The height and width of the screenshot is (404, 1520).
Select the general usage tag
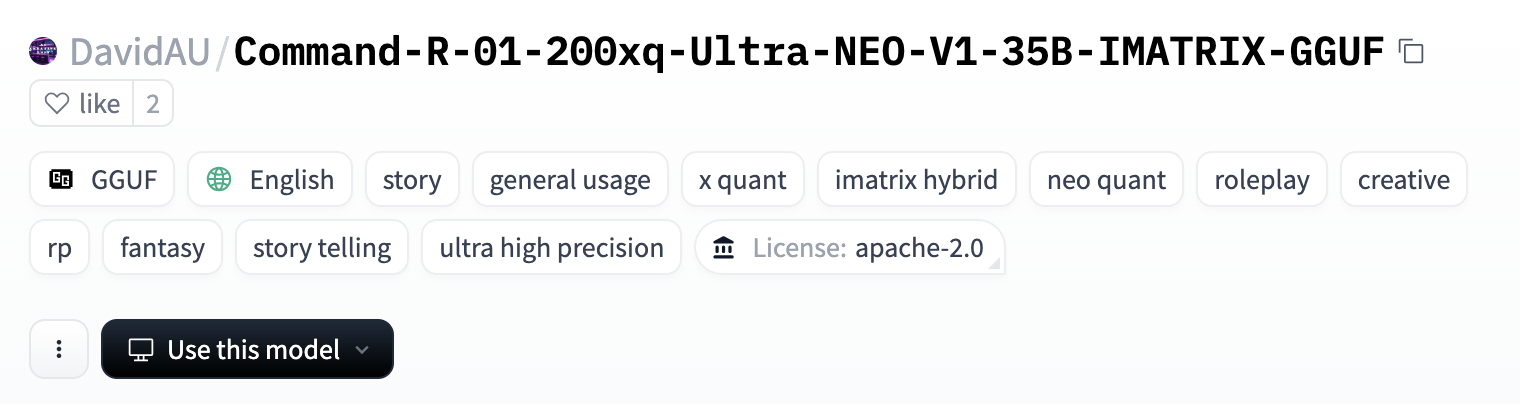click(x=570, y=180)
